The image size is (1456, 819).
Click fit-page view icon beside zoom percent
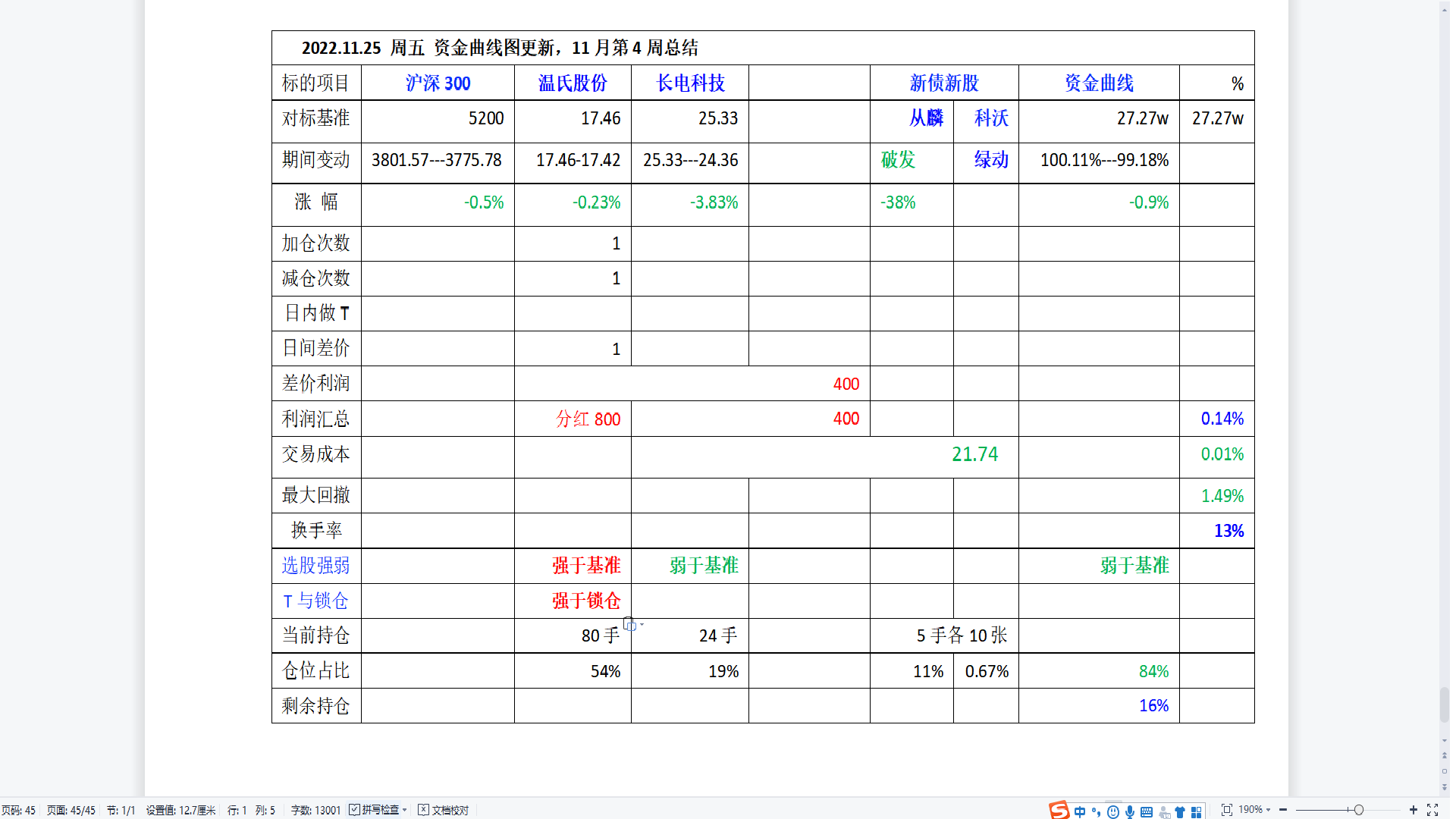1226,810
